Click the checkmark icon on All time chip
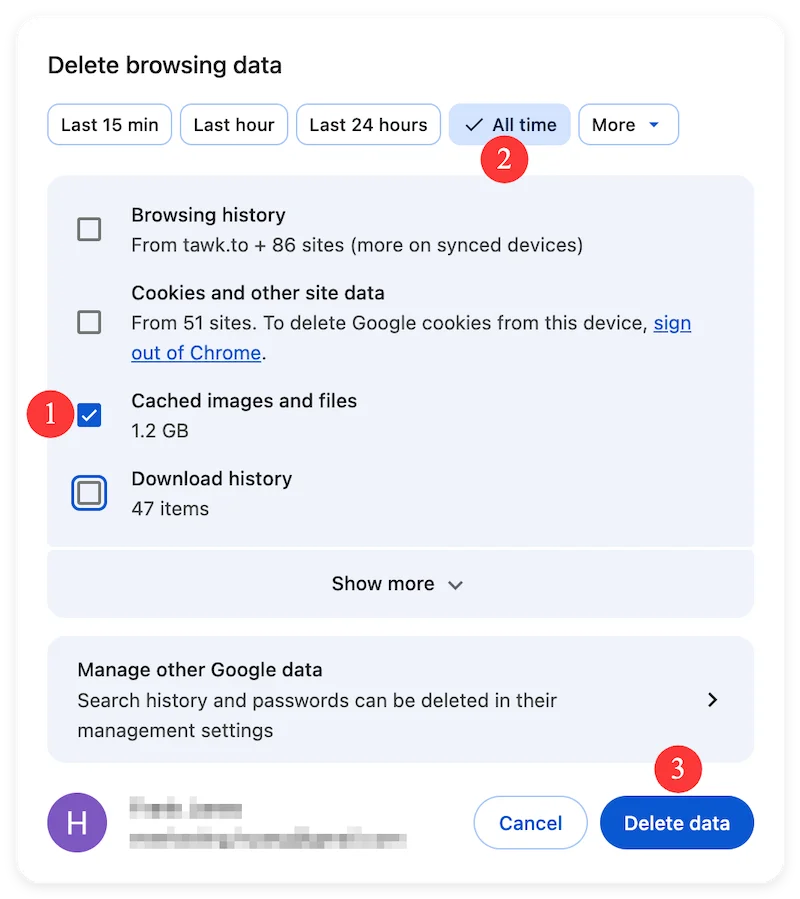 click(x=475, y=124)
